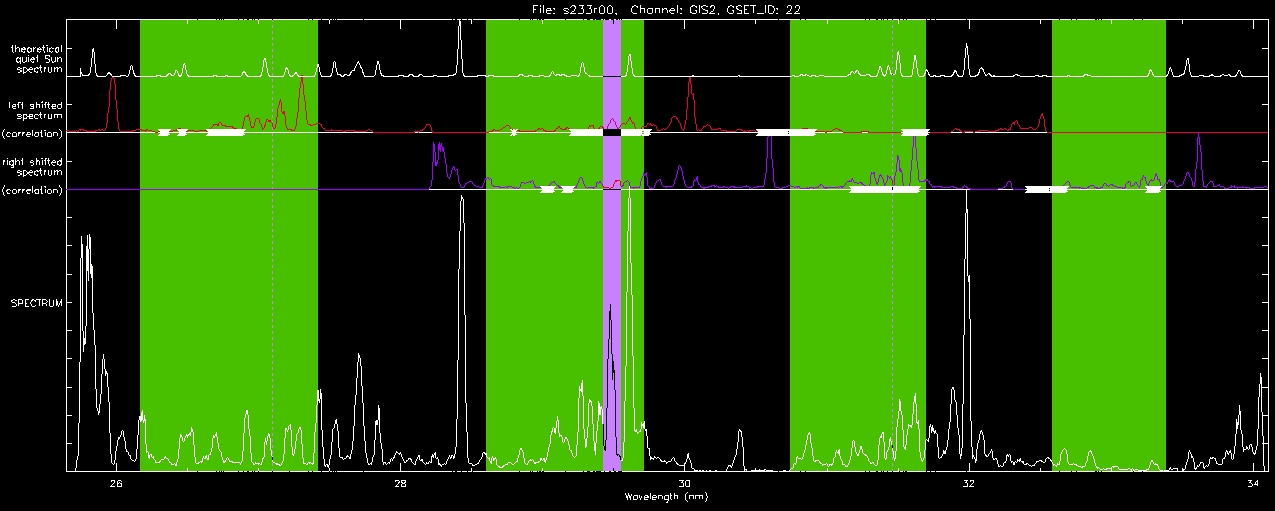The width and height of the screenshot is (1275, 511).
Task: Click the "Wavelength (nm)" axis title
Action: tap(664, 496)
